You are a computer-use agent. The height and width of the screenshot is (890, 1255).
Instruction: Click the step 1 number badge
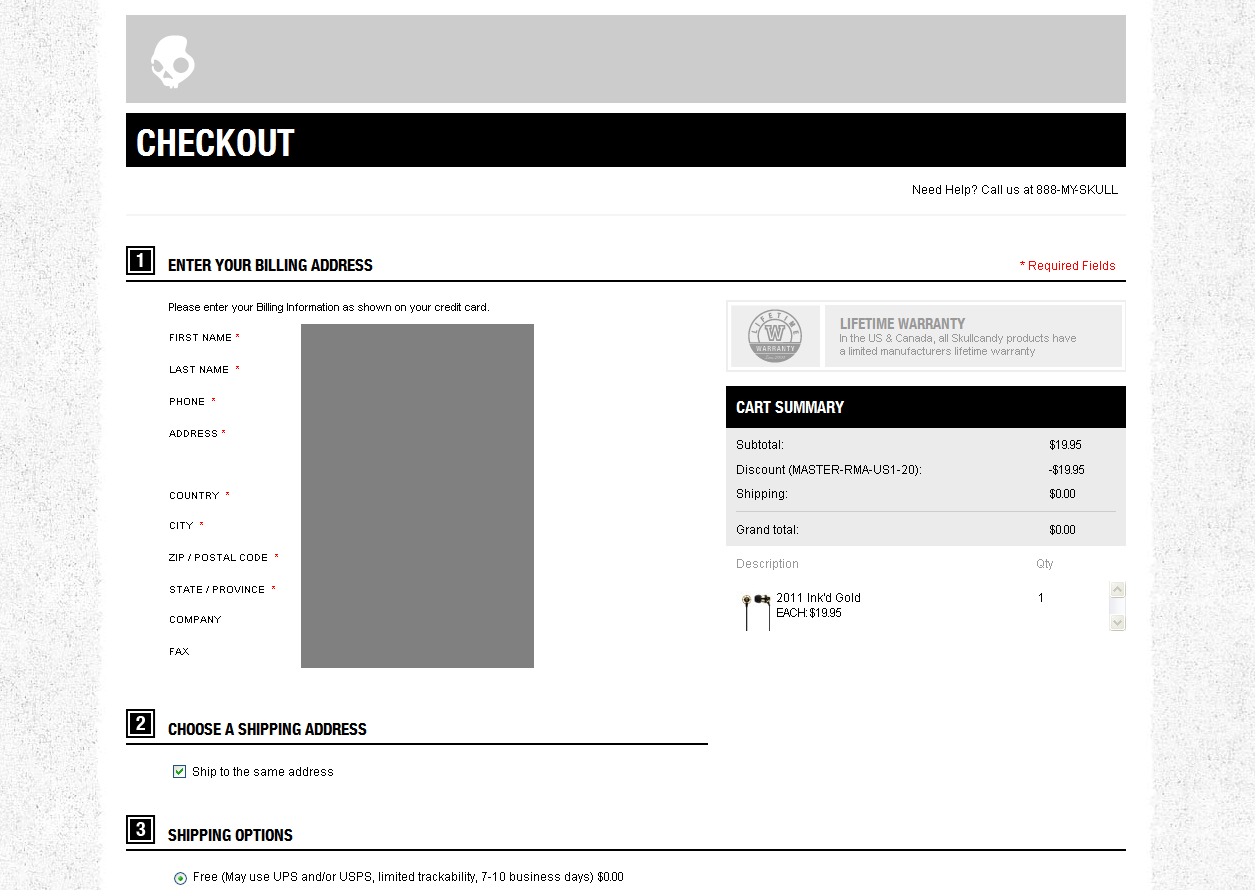(140, 261)
